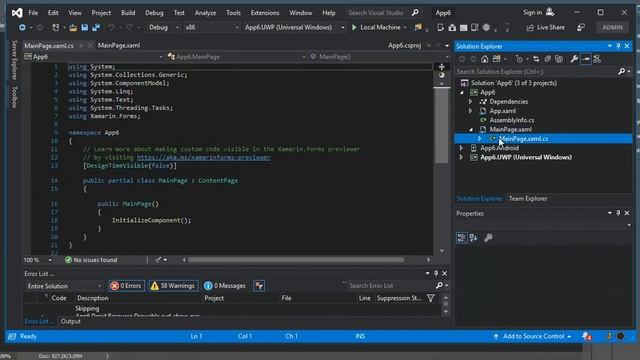640x360 pixels.
Task: Expand the Dependencies node
Action: tap(470, 102)
